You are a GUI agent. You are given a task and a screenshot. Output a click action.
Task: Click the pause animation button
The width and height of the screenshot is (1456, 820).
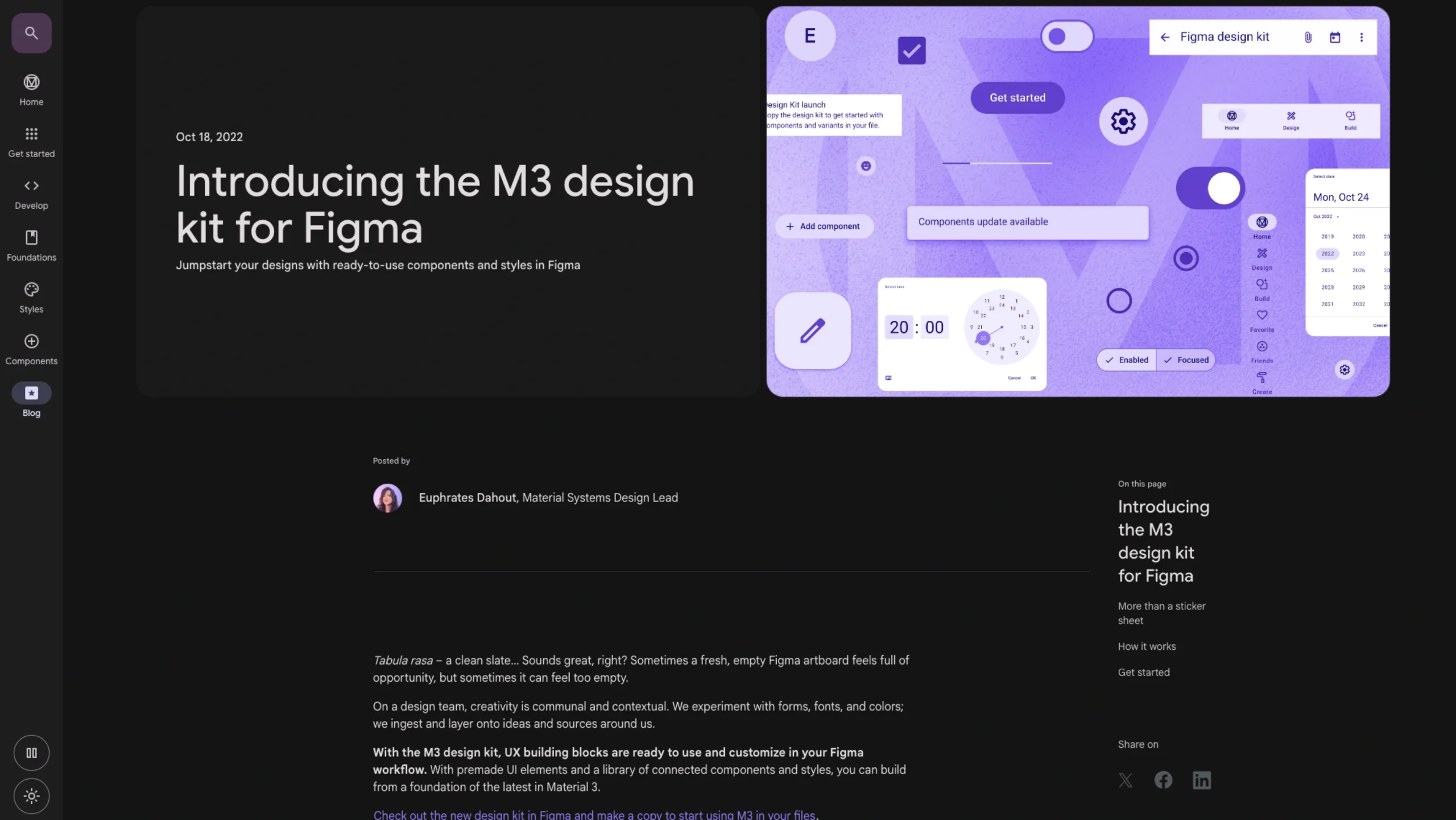[31, 753]
